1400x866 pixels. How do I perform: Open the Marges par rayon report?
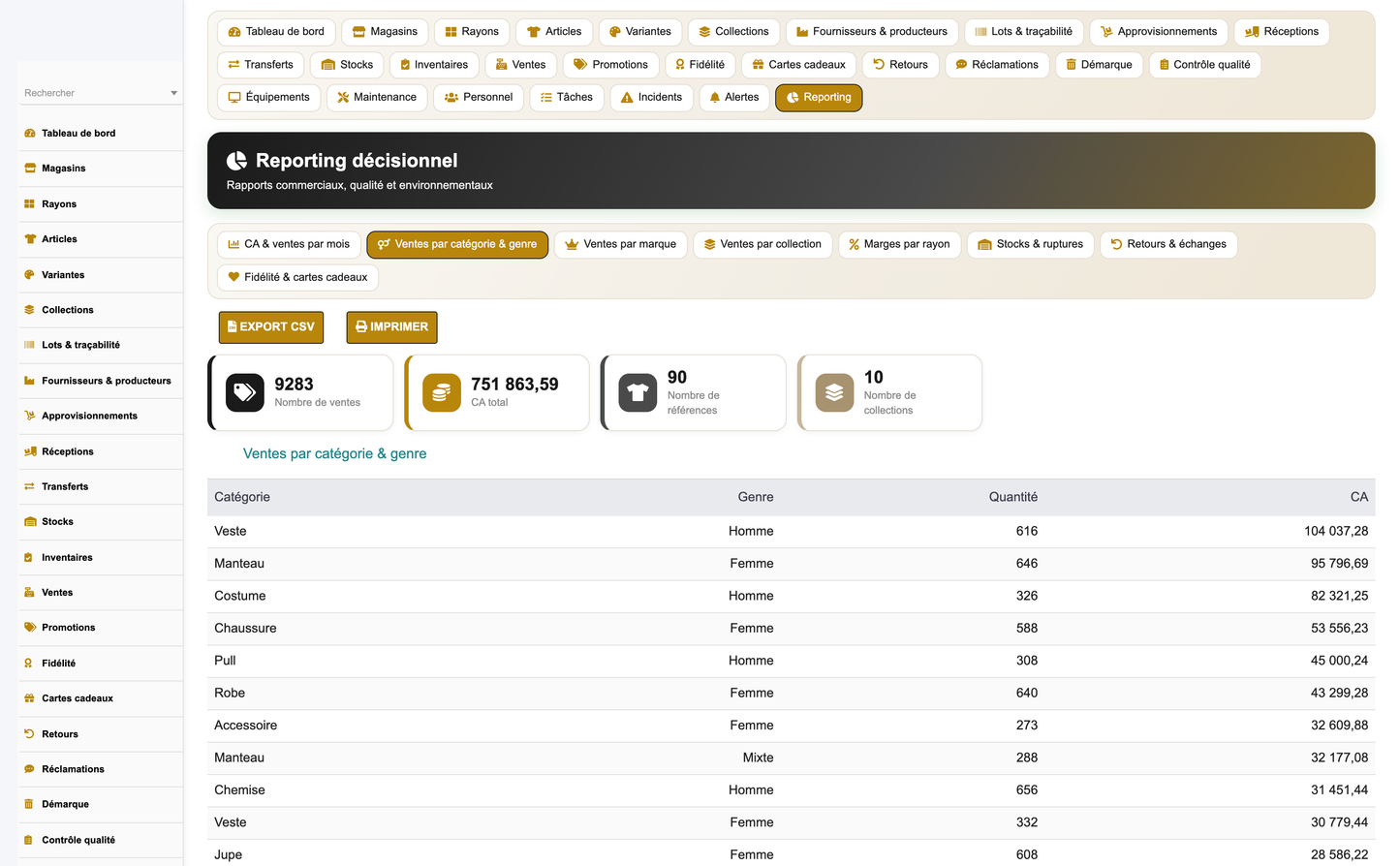(900, 244)
